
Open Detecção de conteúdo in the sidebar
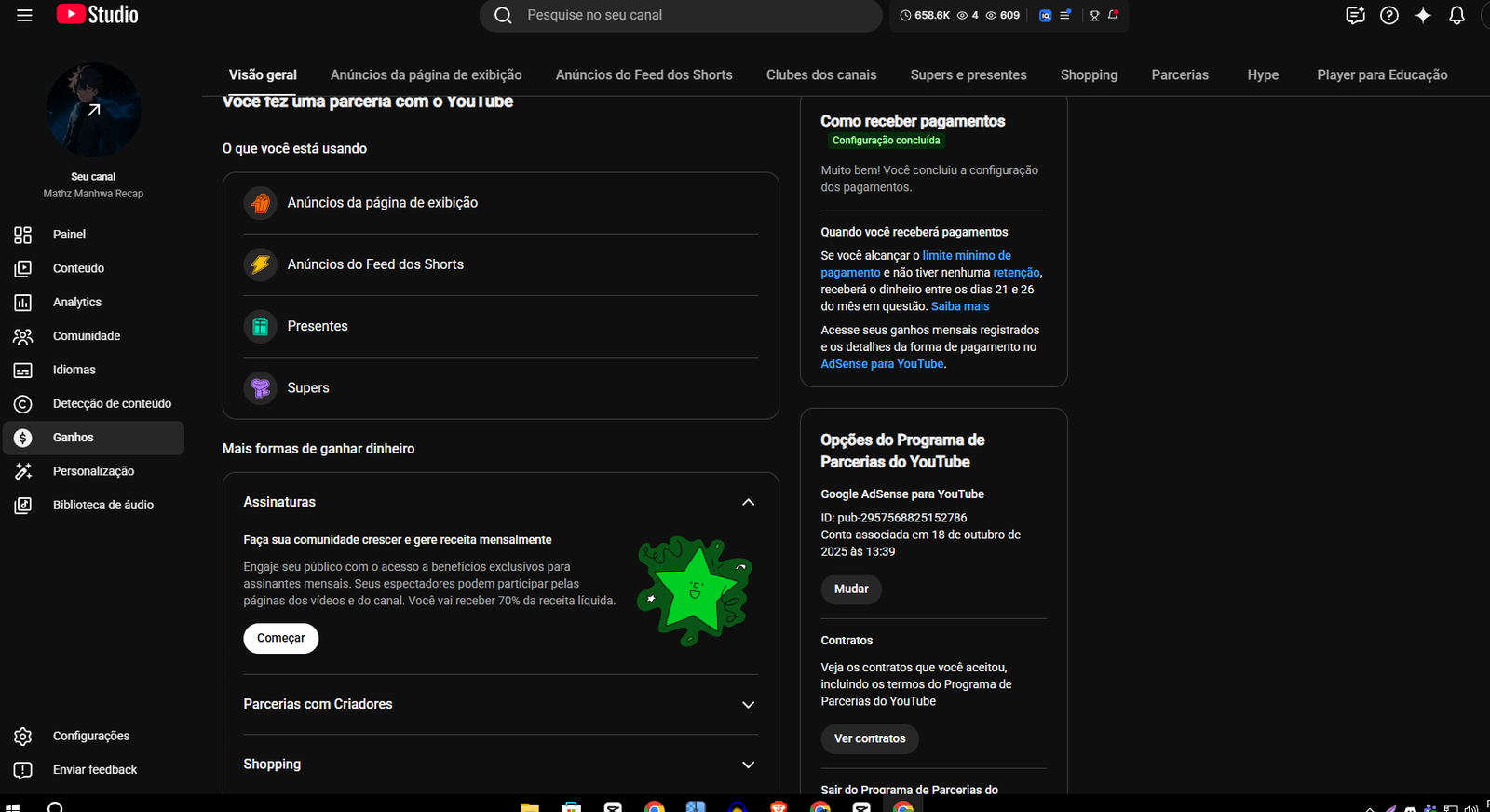pos(93,403)
